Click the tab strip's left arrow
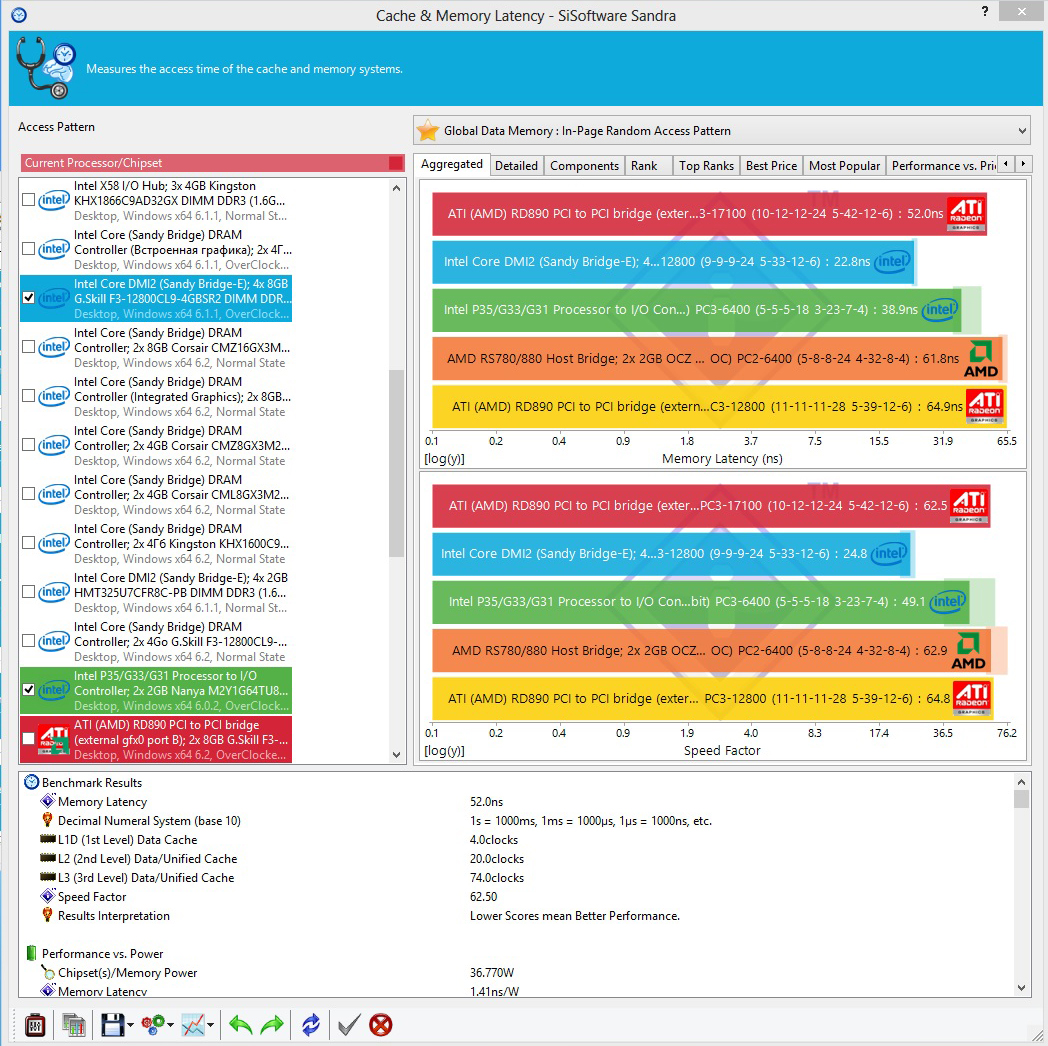The width and height of the screenshot is (1048, 1046). point(1006,164)
